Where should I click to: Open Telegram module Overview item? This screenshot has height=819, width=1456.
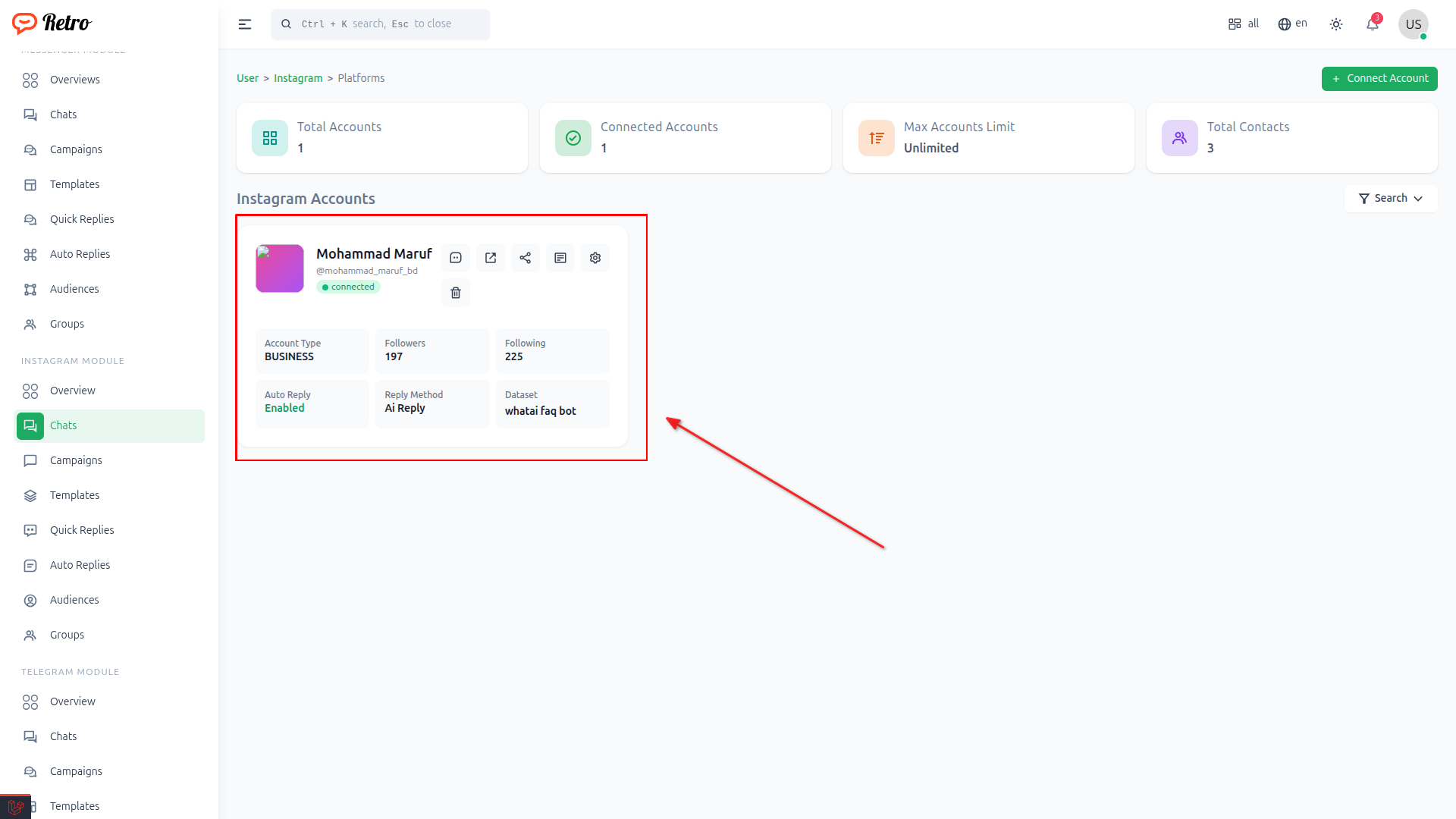click(73, 701)
